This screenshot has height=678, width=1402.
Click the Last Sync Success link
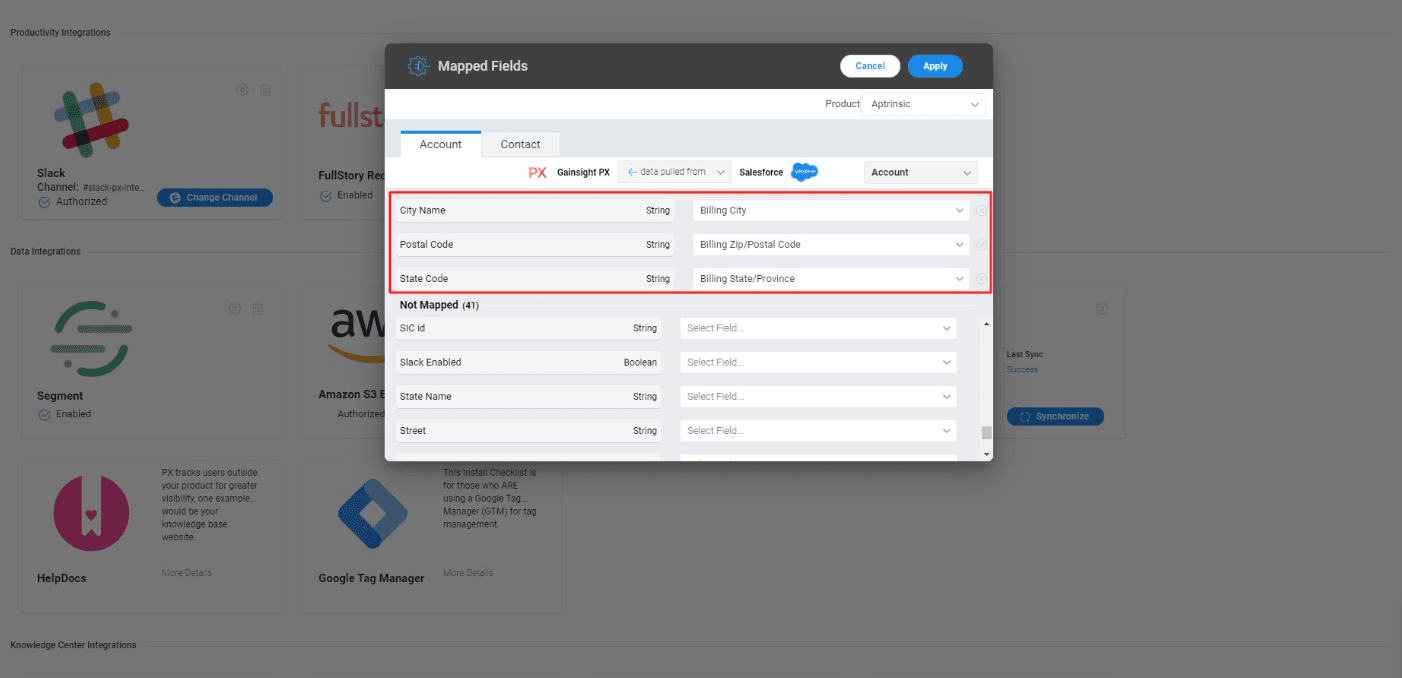tap(1022, 369)
